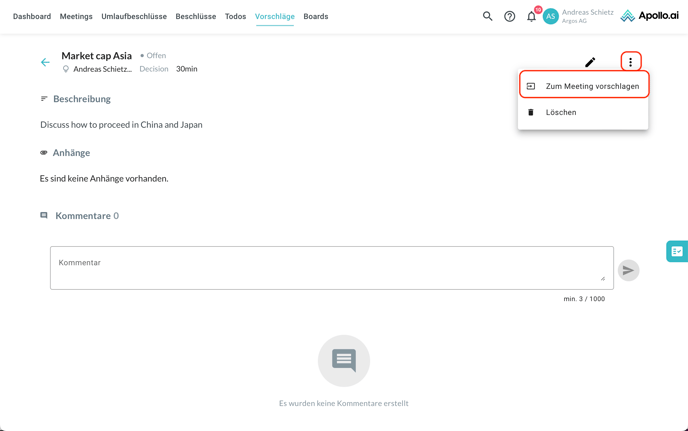Click the send comment arrow button
The width and height of the screenshot is (688, 431).
pyautogui.click(x=628, y=270)
